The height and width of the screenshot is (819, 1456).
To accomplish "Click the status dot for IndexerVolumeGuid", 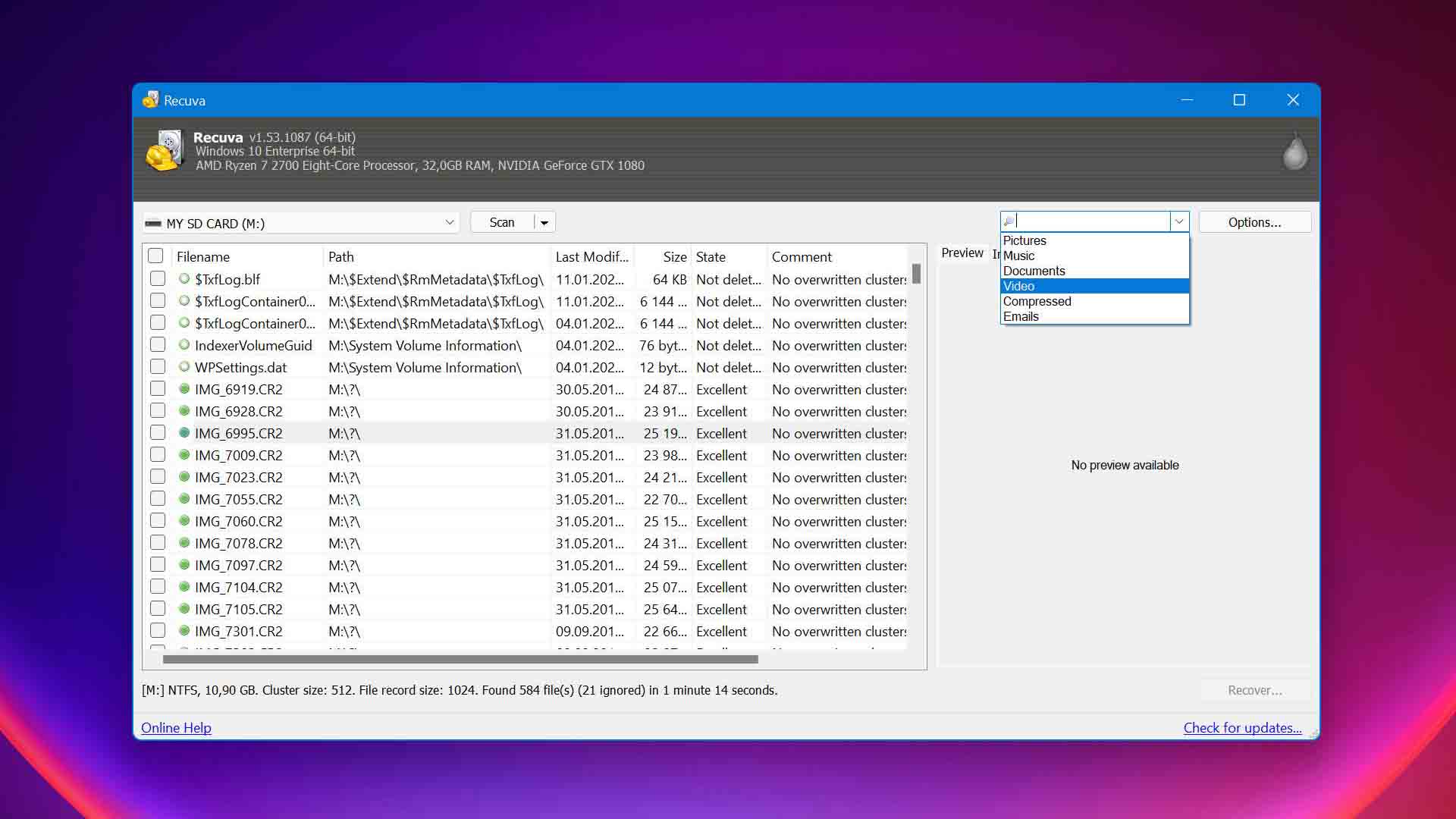I will 184,345.
